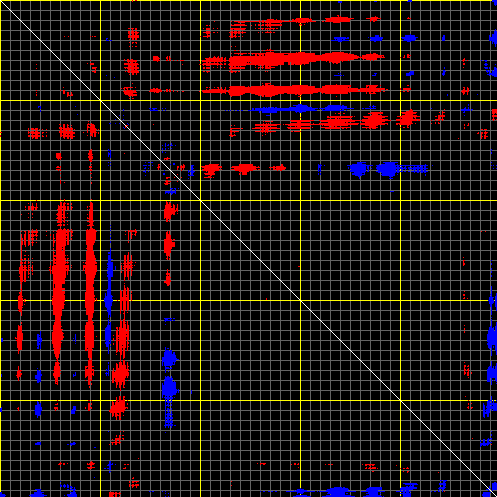Click the tallest thick red vertical streak
This screenshot has width=497, height=497.
tap(59, 293)
